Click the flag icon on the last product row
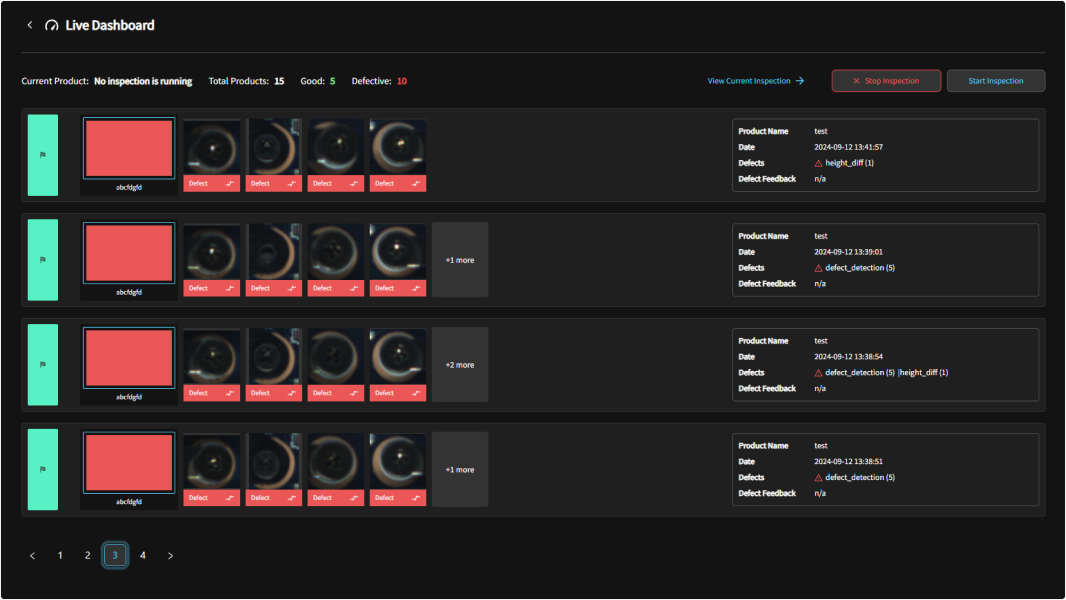This screenshot has width=1066, height=600. (x=42, y=469)
